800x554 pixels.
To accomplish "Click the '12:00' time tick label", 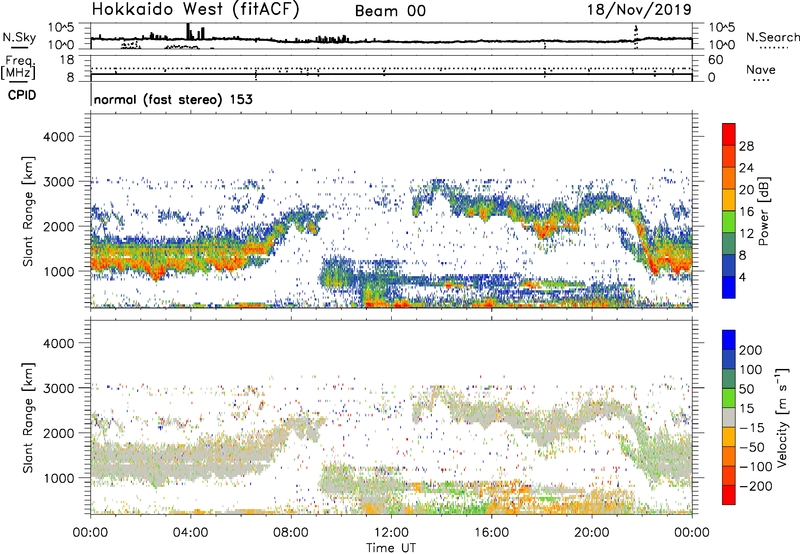I will click(391, 533).
